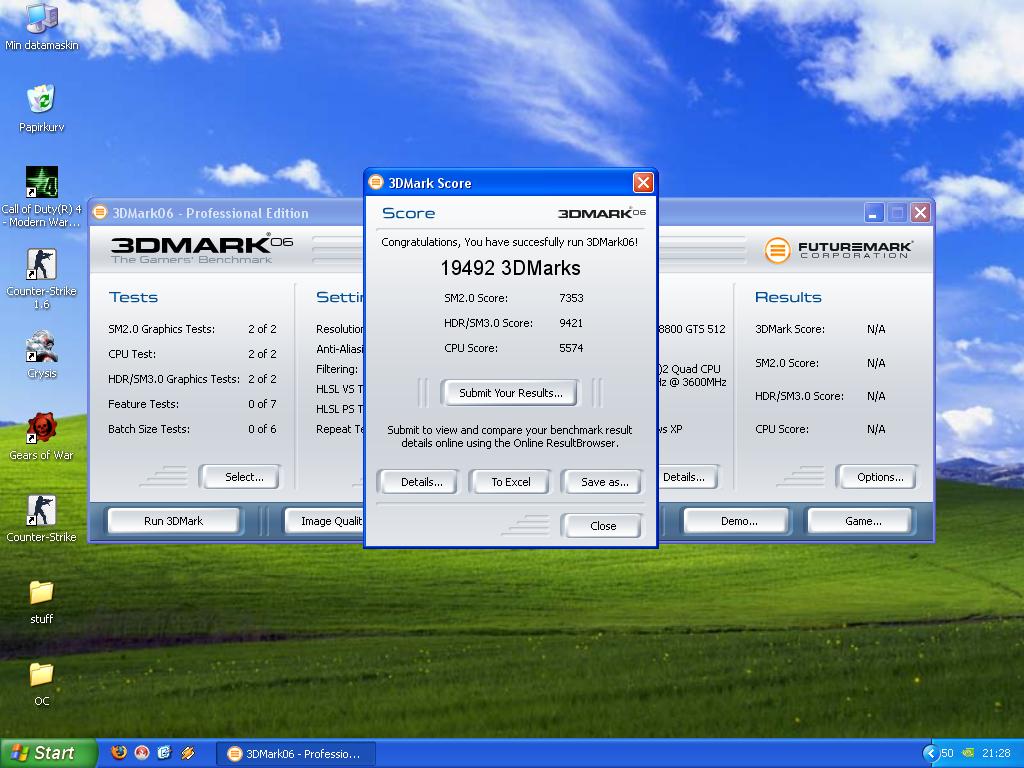Open system Details in 3DMark06 main window

(686, 477)
